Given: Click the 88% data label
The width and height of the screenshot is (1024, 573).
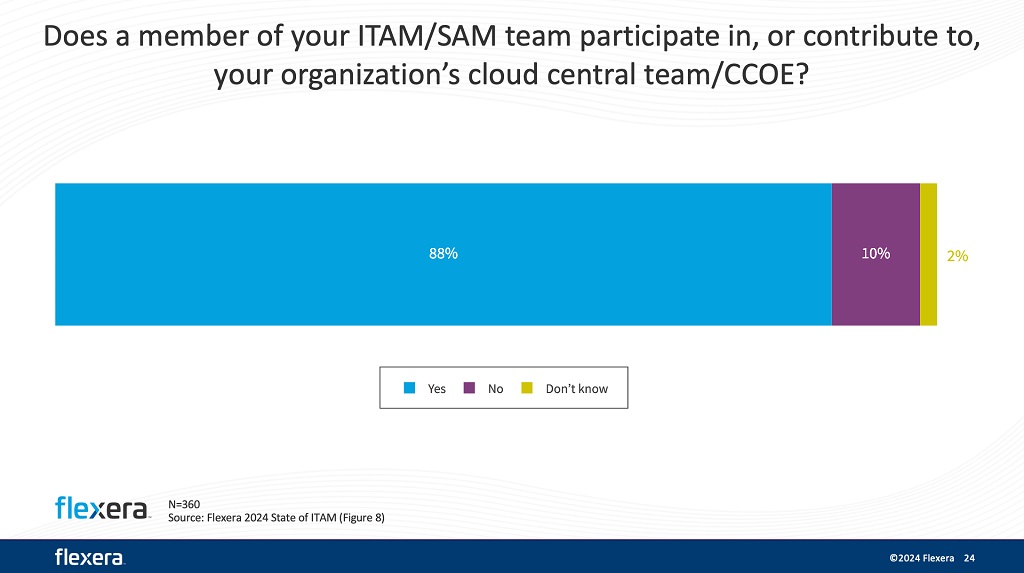Looking at the screenshot, I should 443,254.
